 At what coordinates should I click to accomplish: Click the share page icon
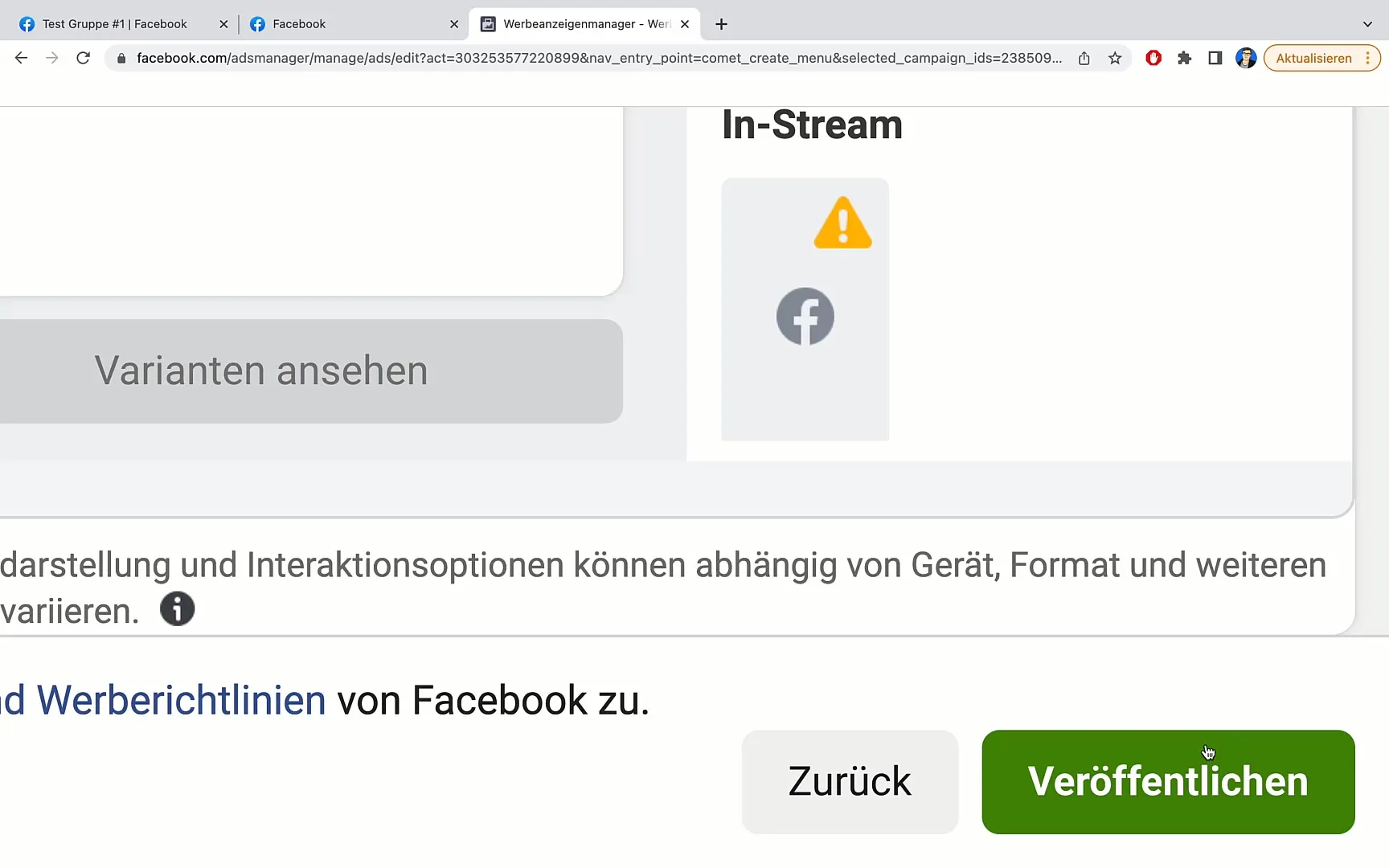click(x=1084, y=58)
